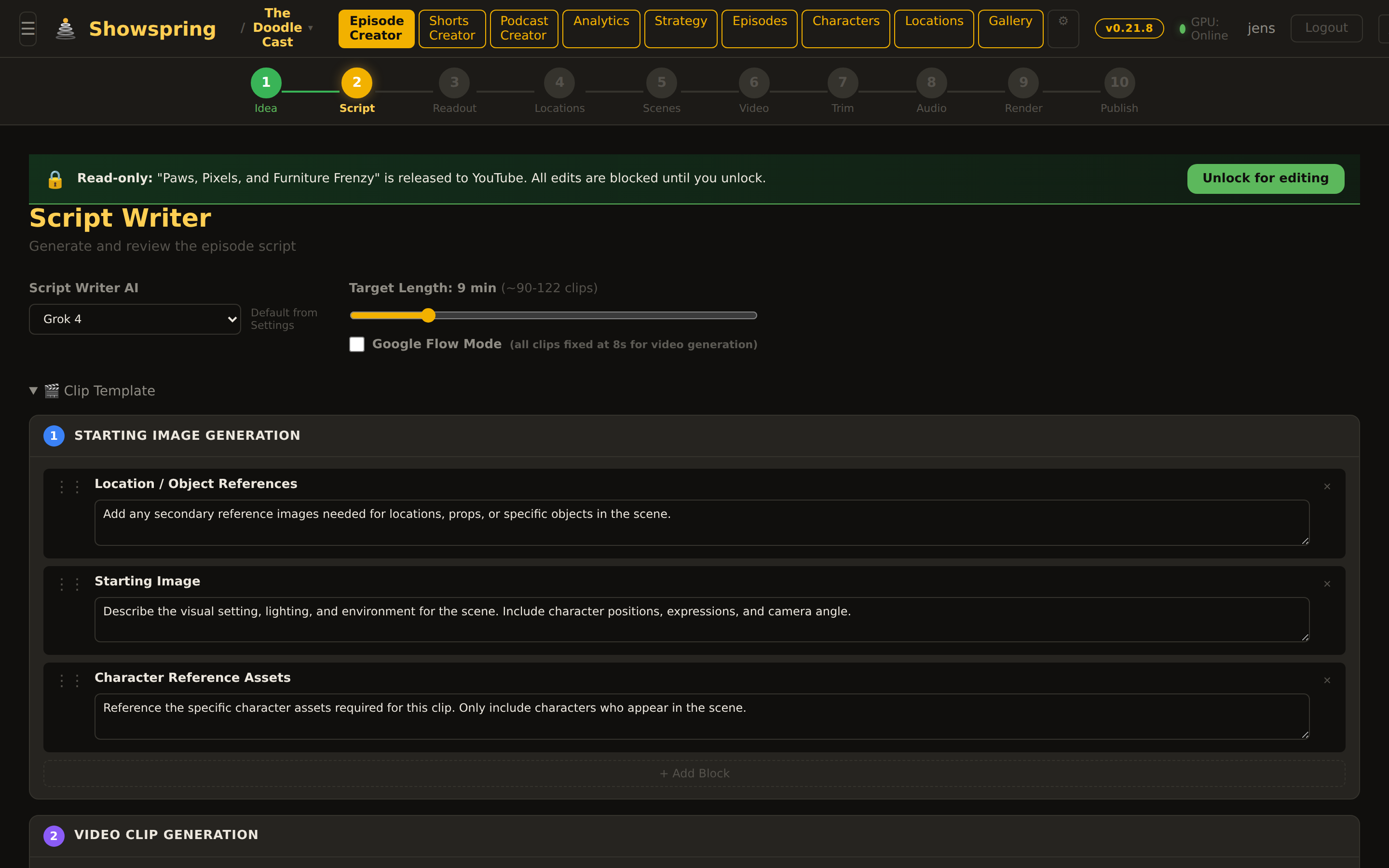Open the hamburger menu icon
Viewport: 1389px width, 868px height.
[x=27, y=28]
